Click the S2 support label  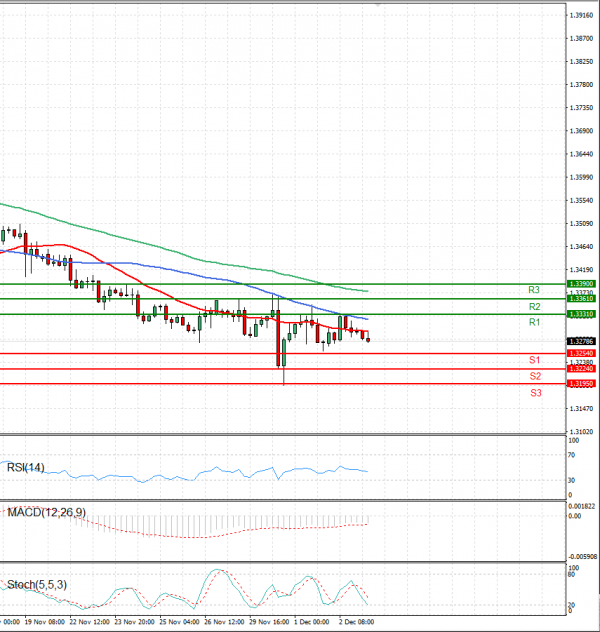click(x=535, y=376)
